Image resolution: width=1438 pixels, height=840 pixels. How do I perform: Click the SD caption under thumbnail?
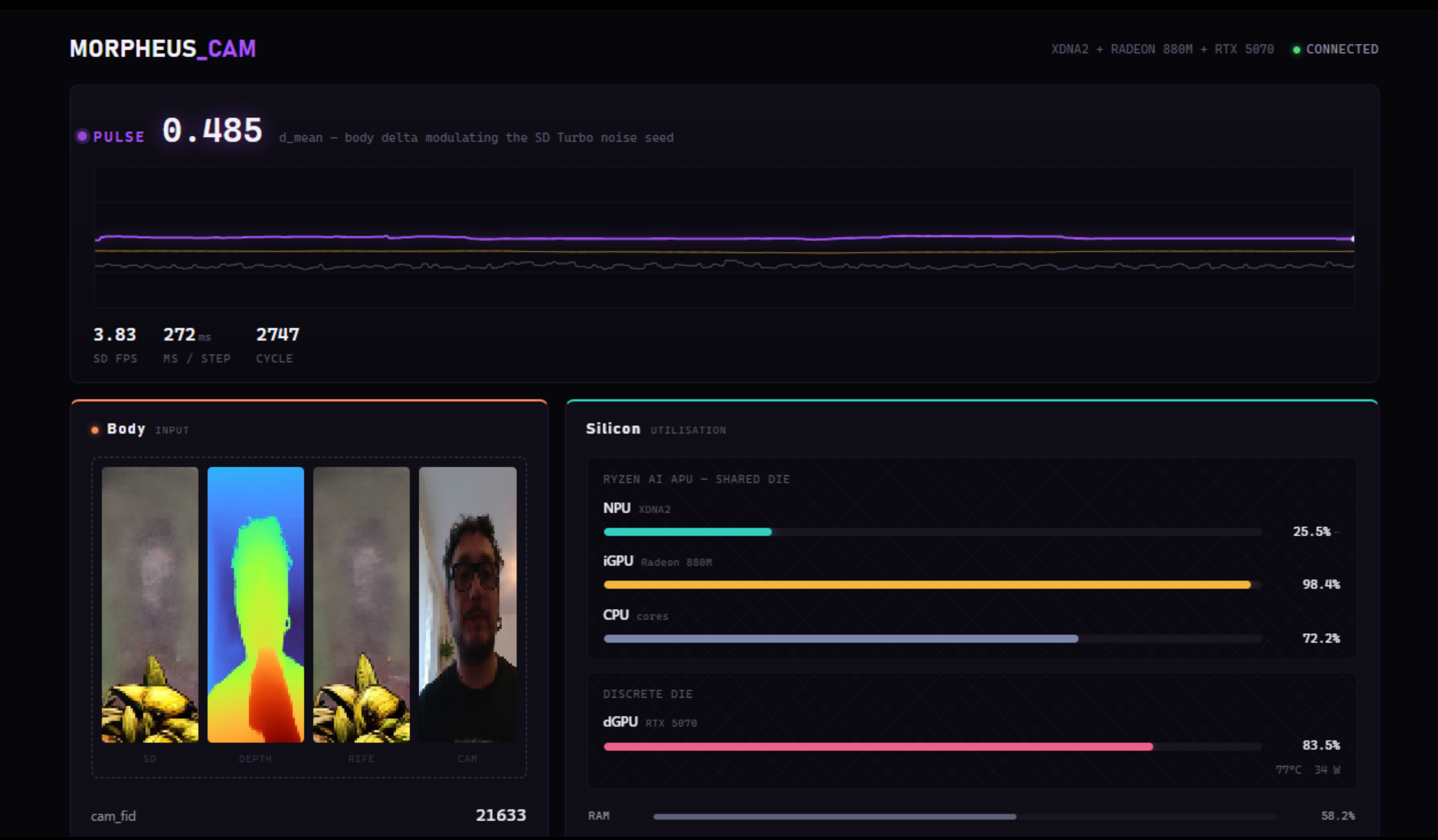coord(150,758)
